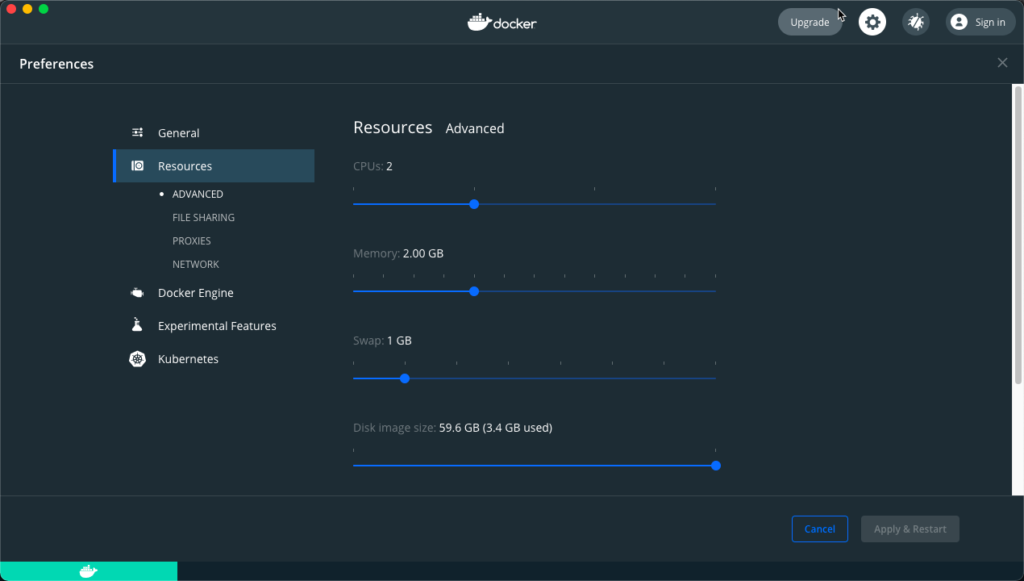1024x581 pixels.
Task: Click the Disk image size slider handle
Action: [x=716, y=465]
